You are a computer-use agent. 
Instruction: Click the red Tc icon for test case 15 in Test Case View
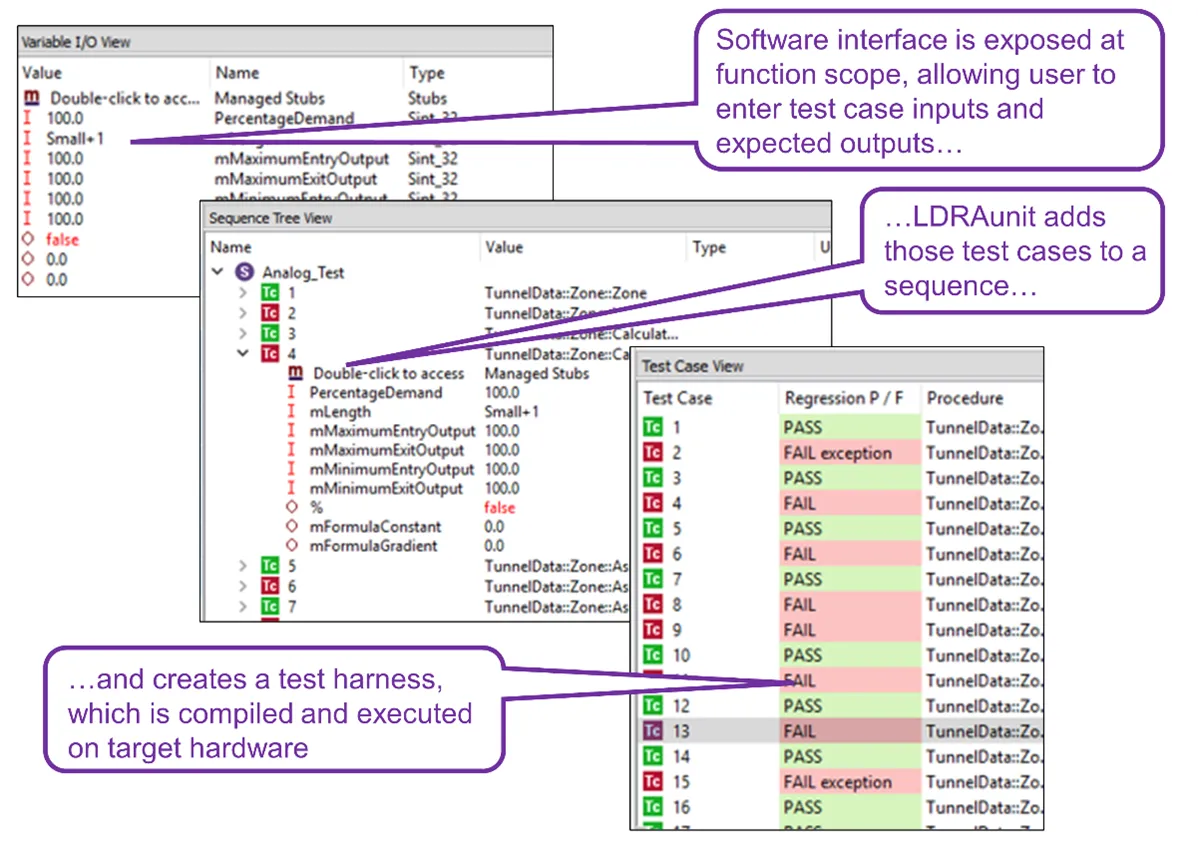click(652, 782)
